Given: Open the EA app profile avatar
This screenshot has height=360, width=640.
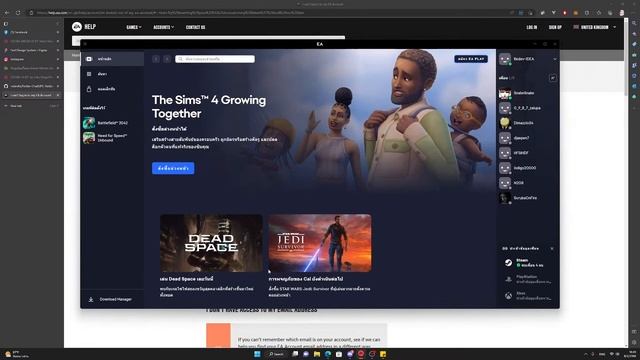Looking at the screenshot, I should [505, 59].
